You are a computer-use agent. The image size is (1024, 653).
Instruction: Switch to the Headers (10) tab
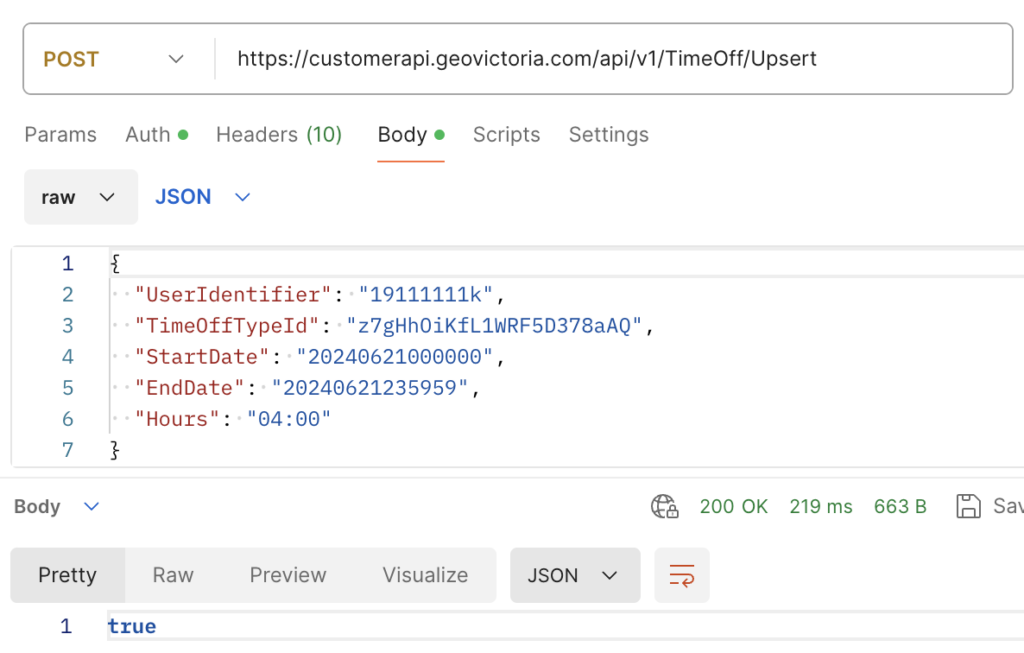279,135
